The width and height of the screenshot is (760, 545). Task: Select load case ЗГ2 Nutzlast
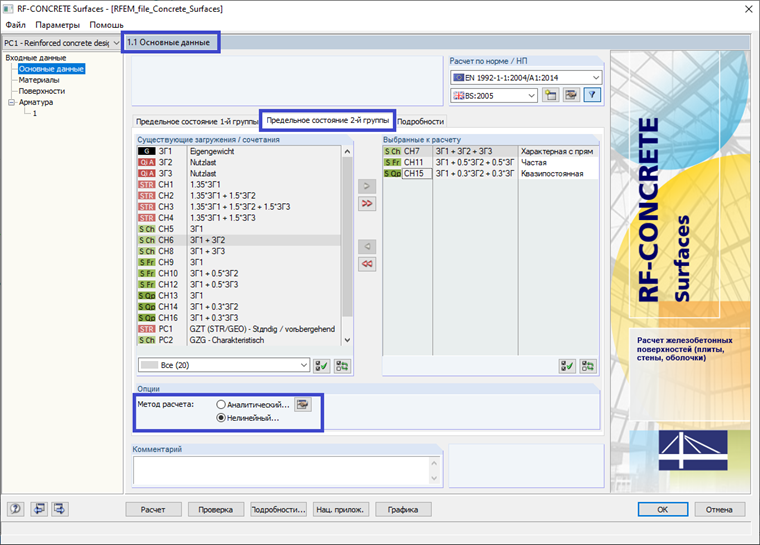coord(239,162)
